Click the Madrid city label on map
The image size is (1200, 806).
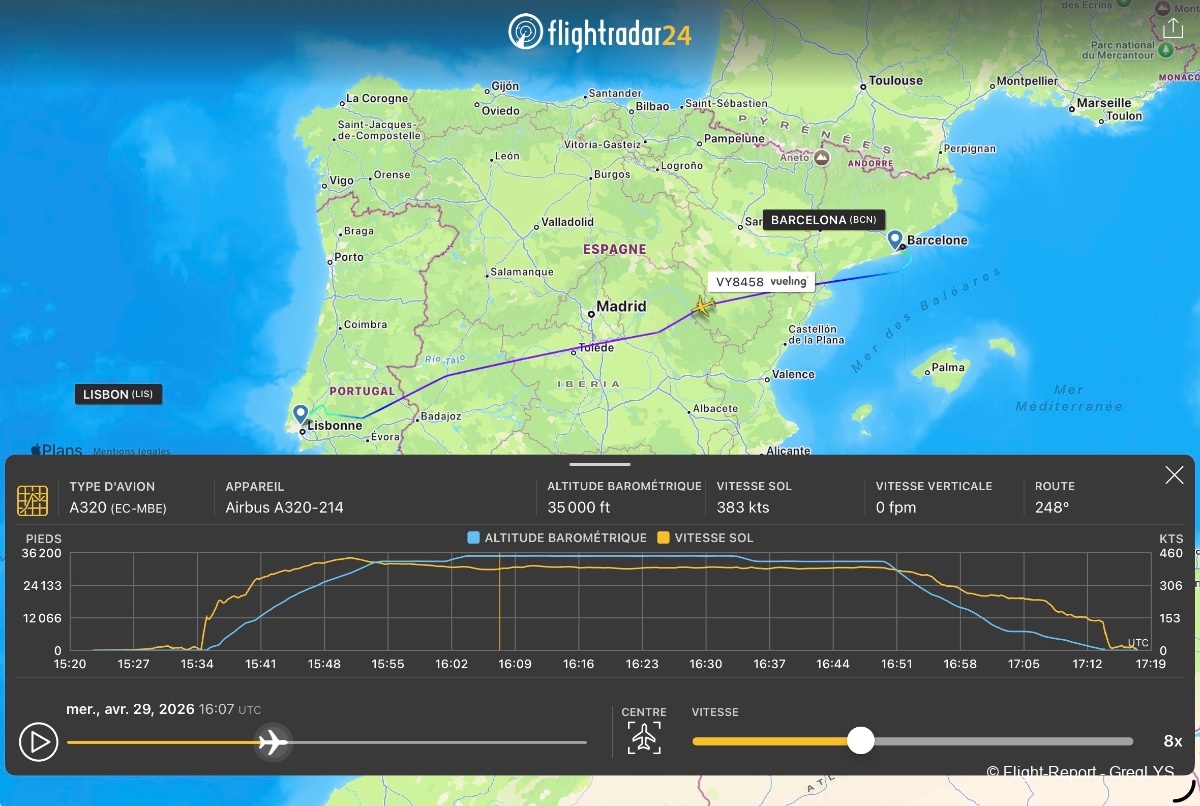(621, 307)
